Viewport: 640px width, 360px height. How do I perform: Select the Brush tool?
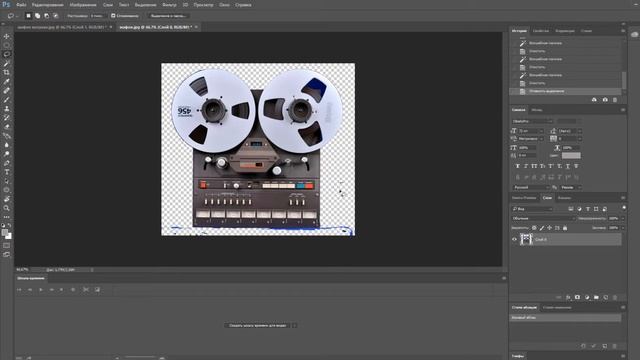[7, 100]
